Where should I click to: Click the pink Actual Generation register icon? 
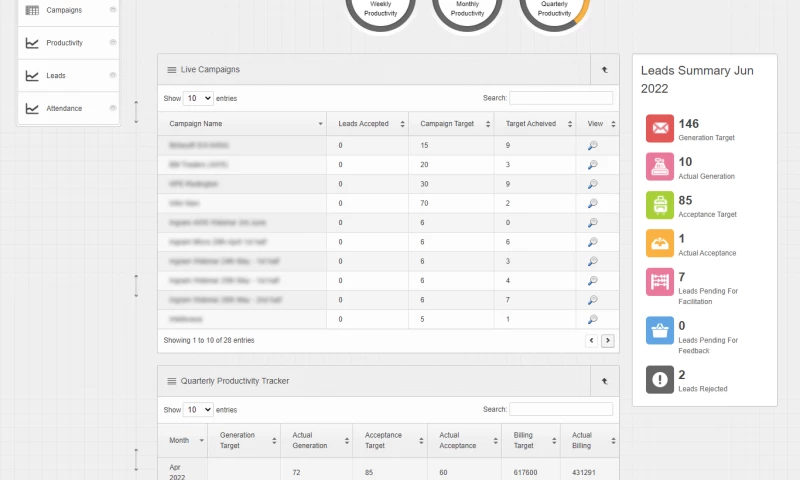660,167
